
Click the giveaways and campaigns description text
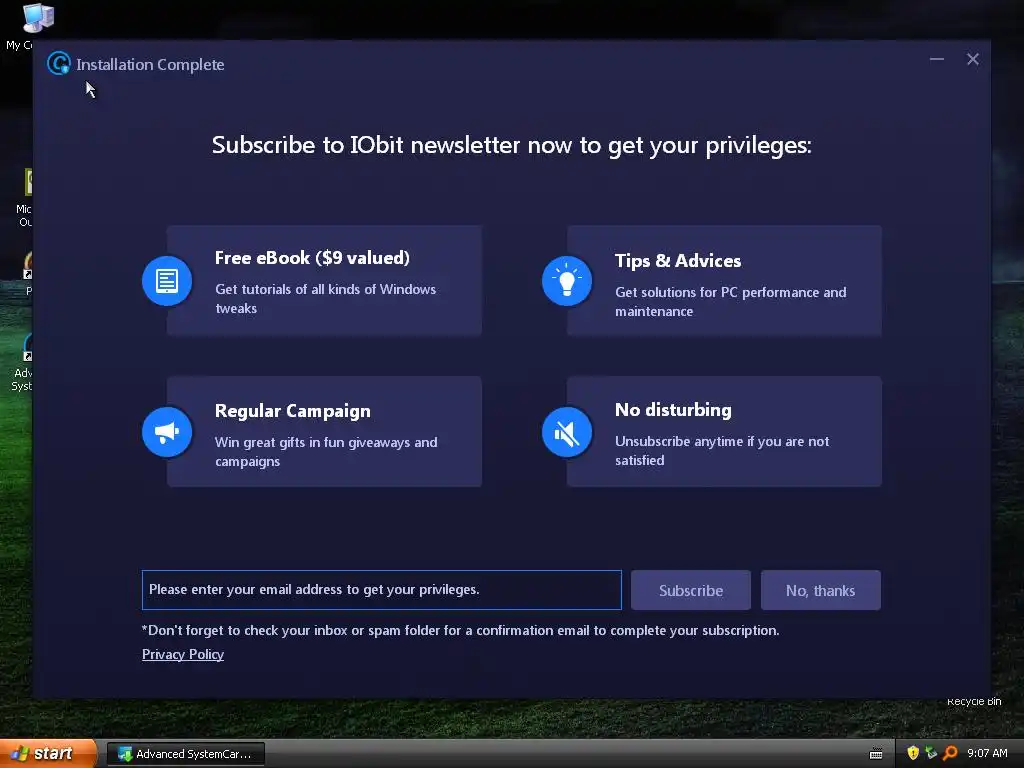point(326,451)
